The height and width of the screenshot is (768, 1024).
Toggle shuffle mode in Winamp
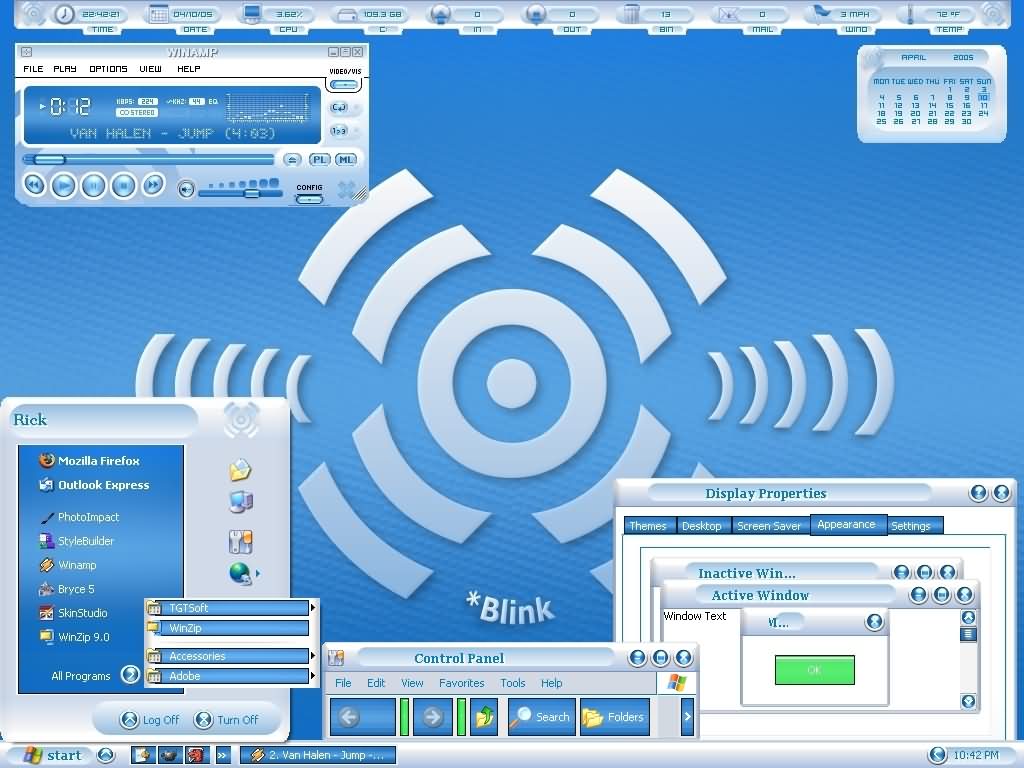pyautogui.click(x=338, y=131)
